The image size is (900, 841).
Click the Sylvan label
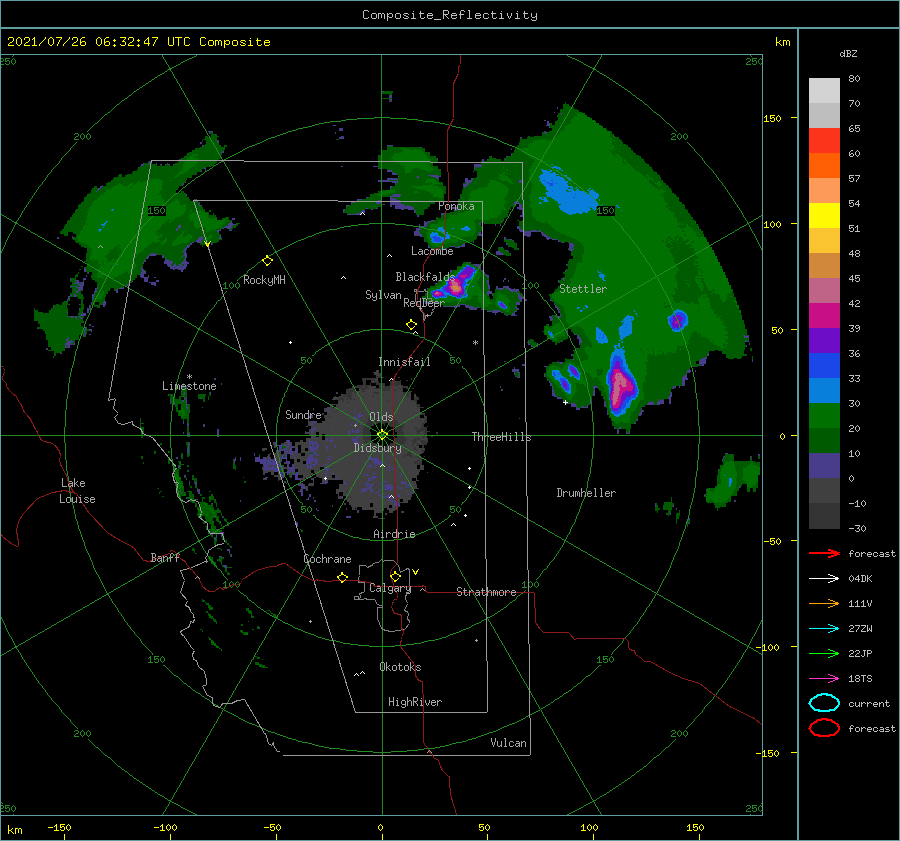[x=383, y=294]
